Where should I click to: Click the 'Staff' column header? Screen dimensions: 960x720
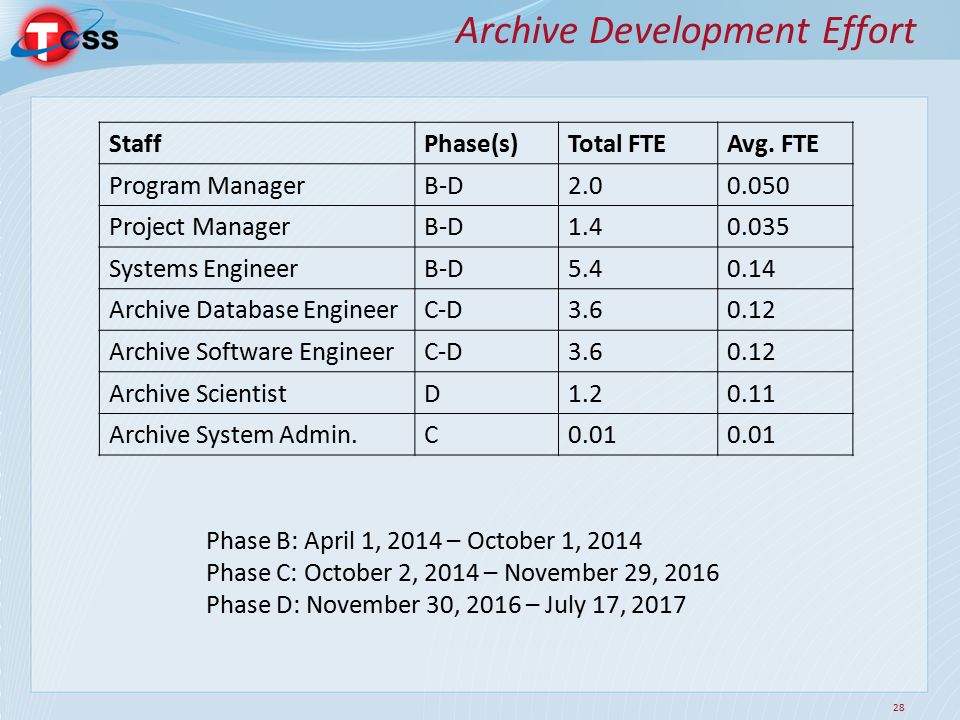pos(257,143)
